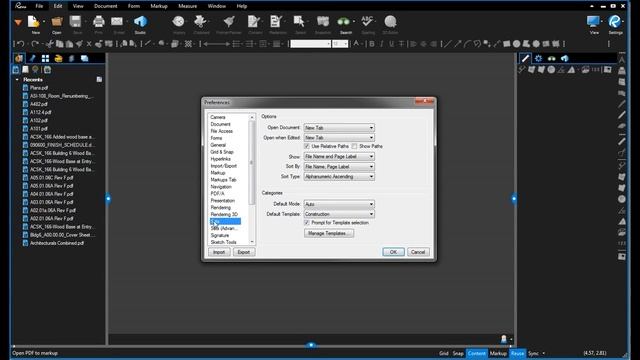This screenshot has width=640, height=360.
Task: Select the ellipse markup tool in toolbar
Action: click(x=516, y=44)
